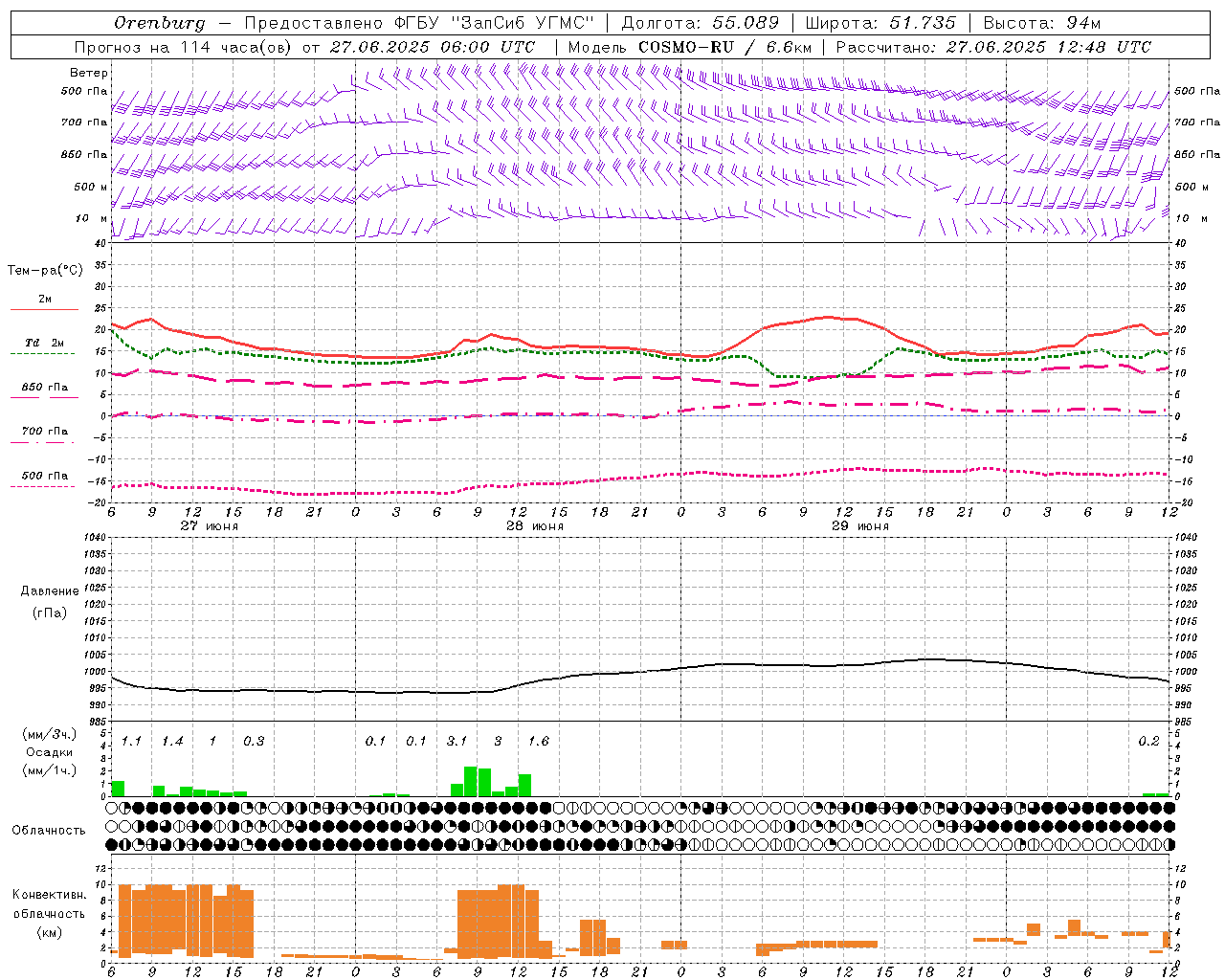Click the Долгота: 55.089 header entry
Screen dimensions: 1225x980
701,23
